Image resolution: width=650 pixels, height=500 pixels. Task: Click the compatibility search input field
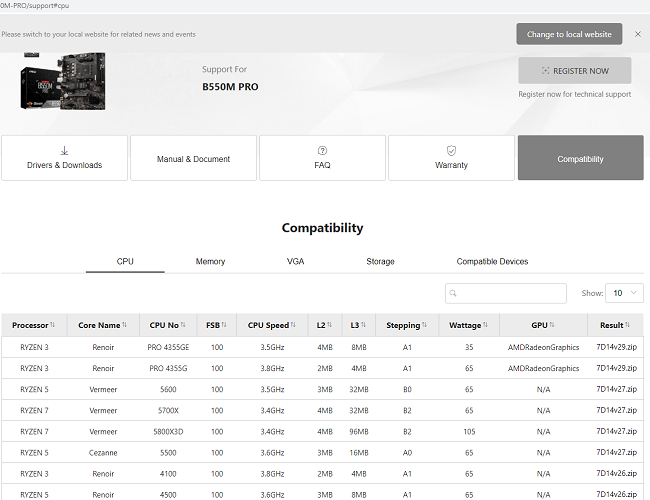[x=506, y=293]
